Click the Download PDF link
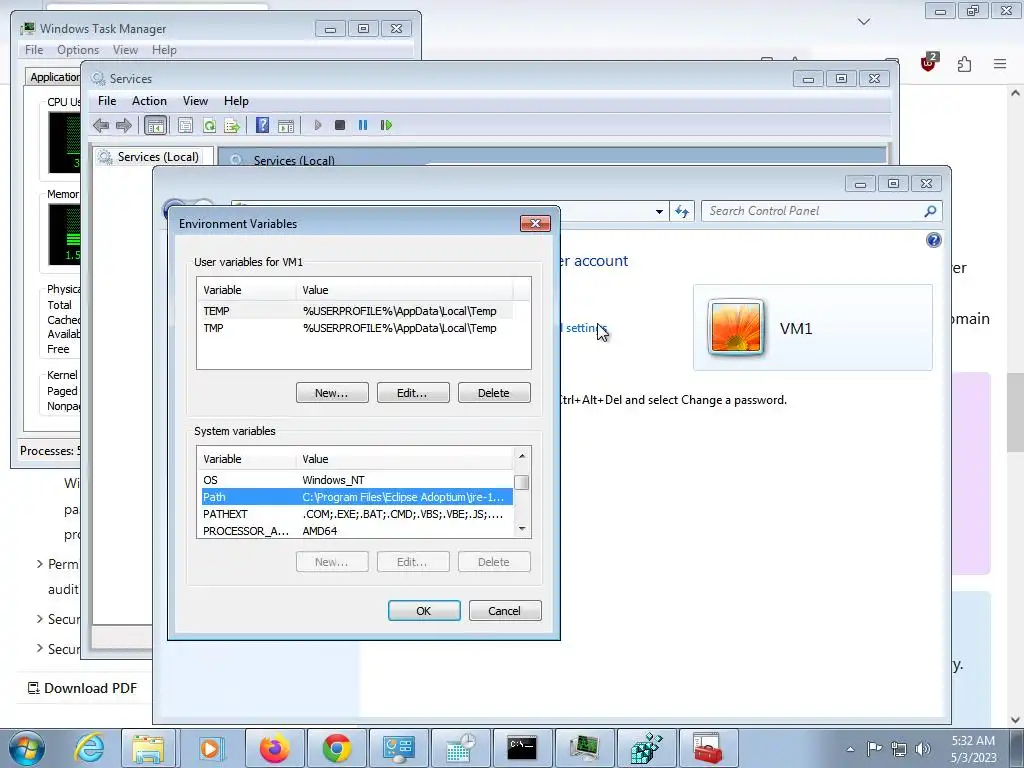1024x768 pixels. 82,688
